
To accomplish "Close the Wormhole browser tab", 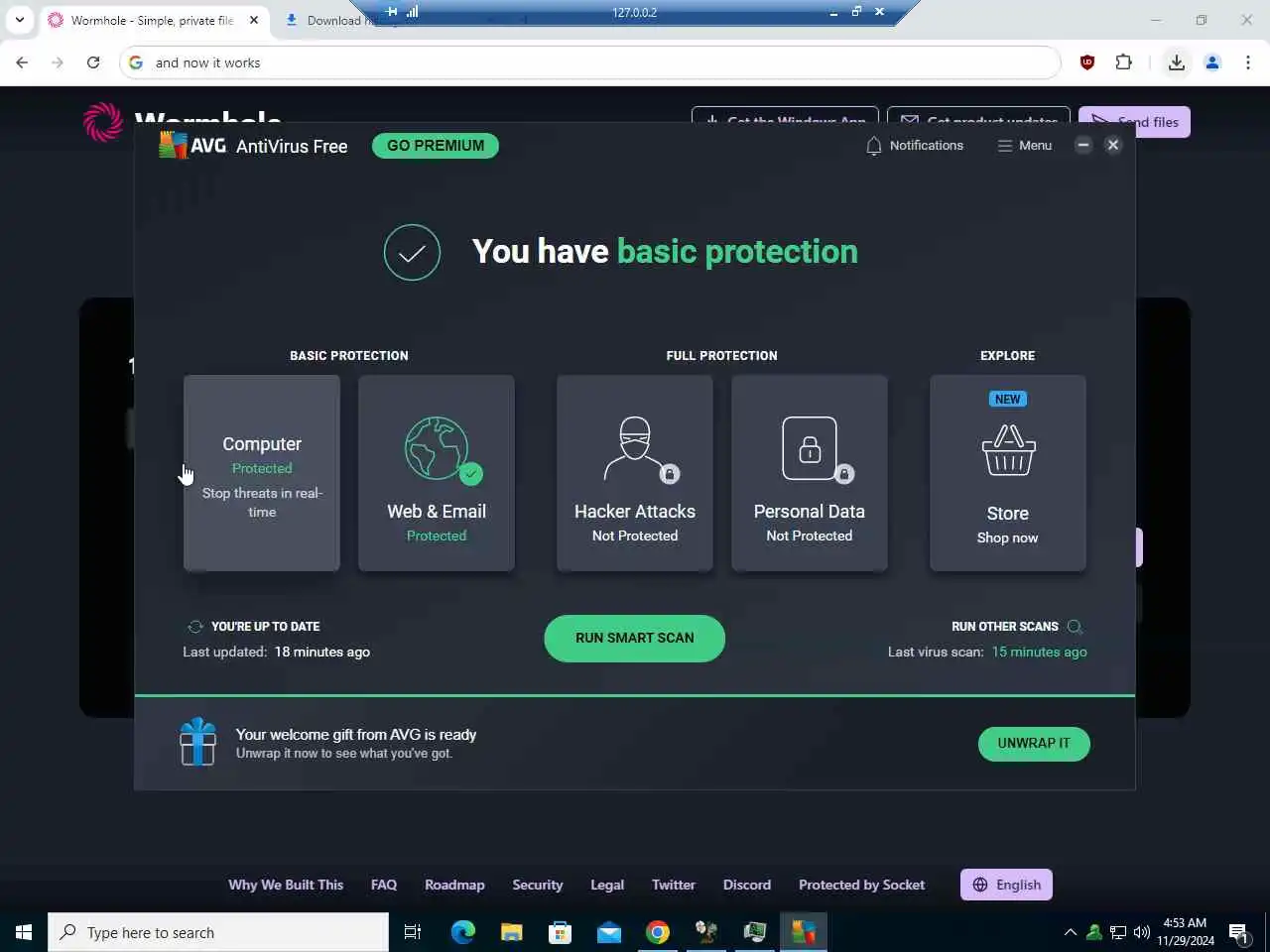I will [254, 20].
